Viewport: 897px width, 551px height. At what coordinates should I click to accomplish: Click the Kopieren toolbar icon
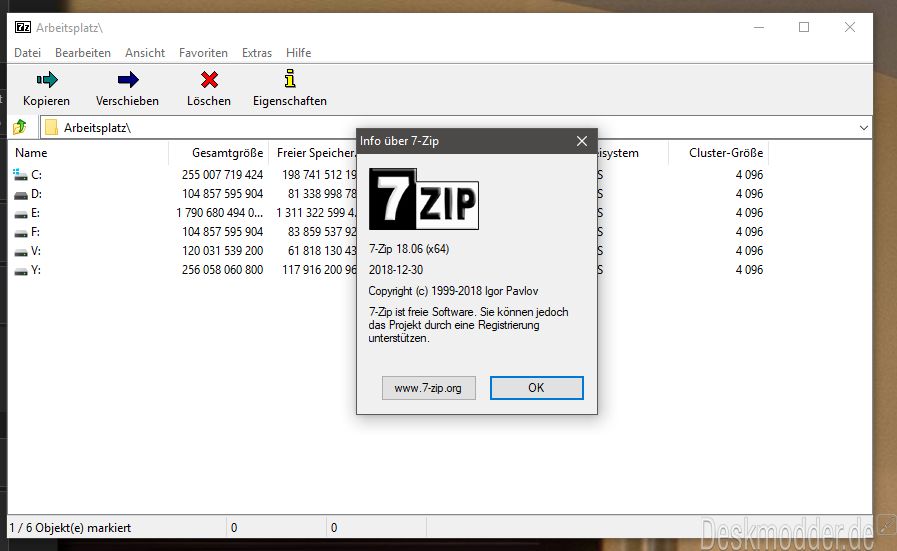(47, 80)
